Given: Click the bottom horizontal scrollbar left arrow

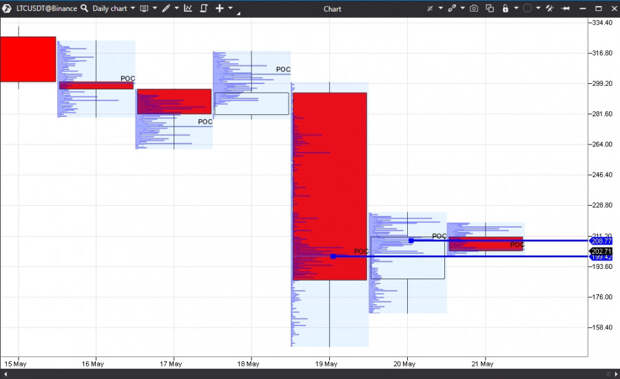Looking at the screenshot, I should coord(5,374).
